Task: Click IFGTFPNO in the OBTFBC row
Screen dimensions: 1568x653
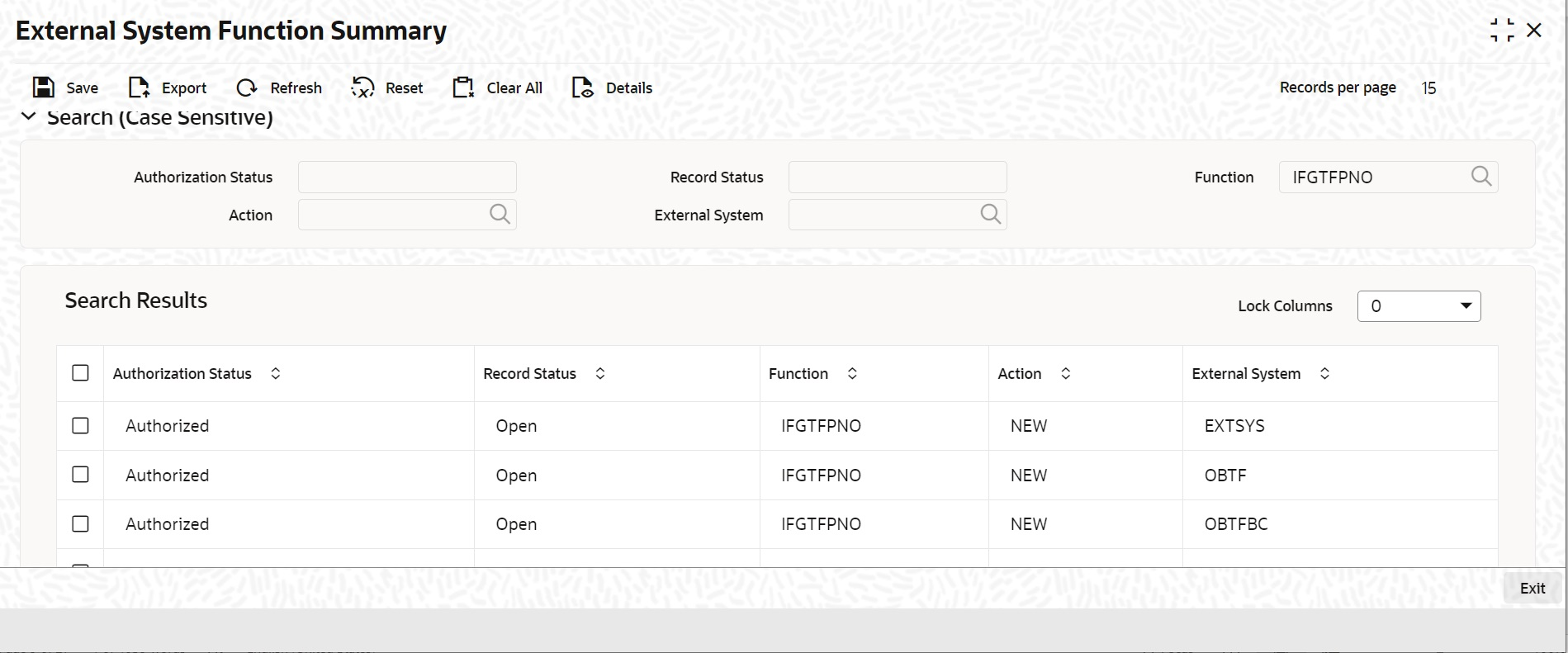Action: (821, 524)
